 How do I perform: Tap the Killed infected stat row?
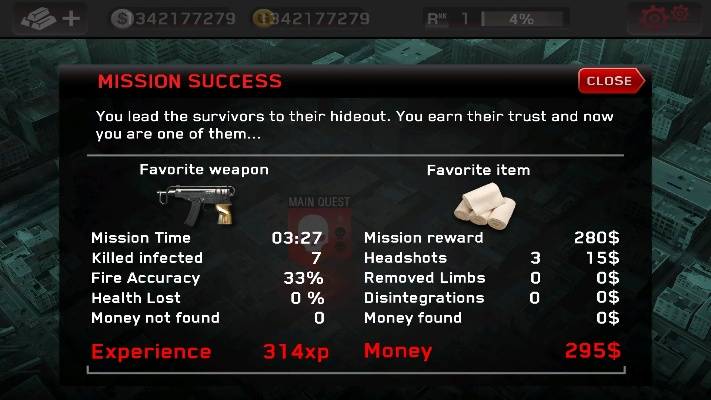[x=208, y=258]
